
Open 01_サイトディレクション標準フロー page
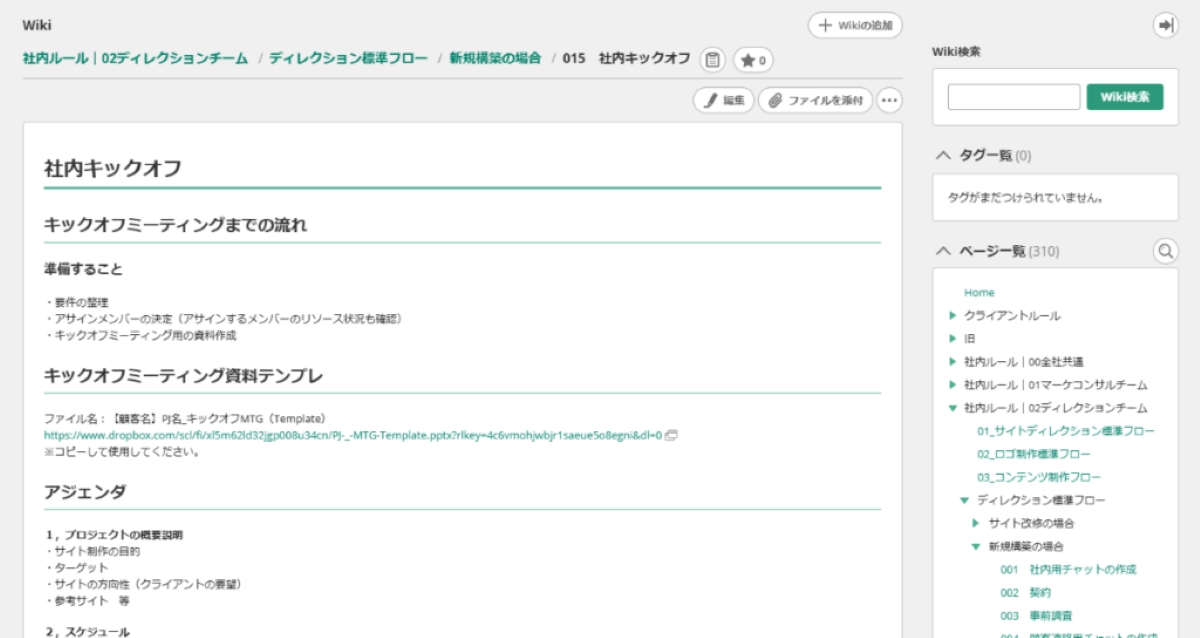pos(1065,431)
